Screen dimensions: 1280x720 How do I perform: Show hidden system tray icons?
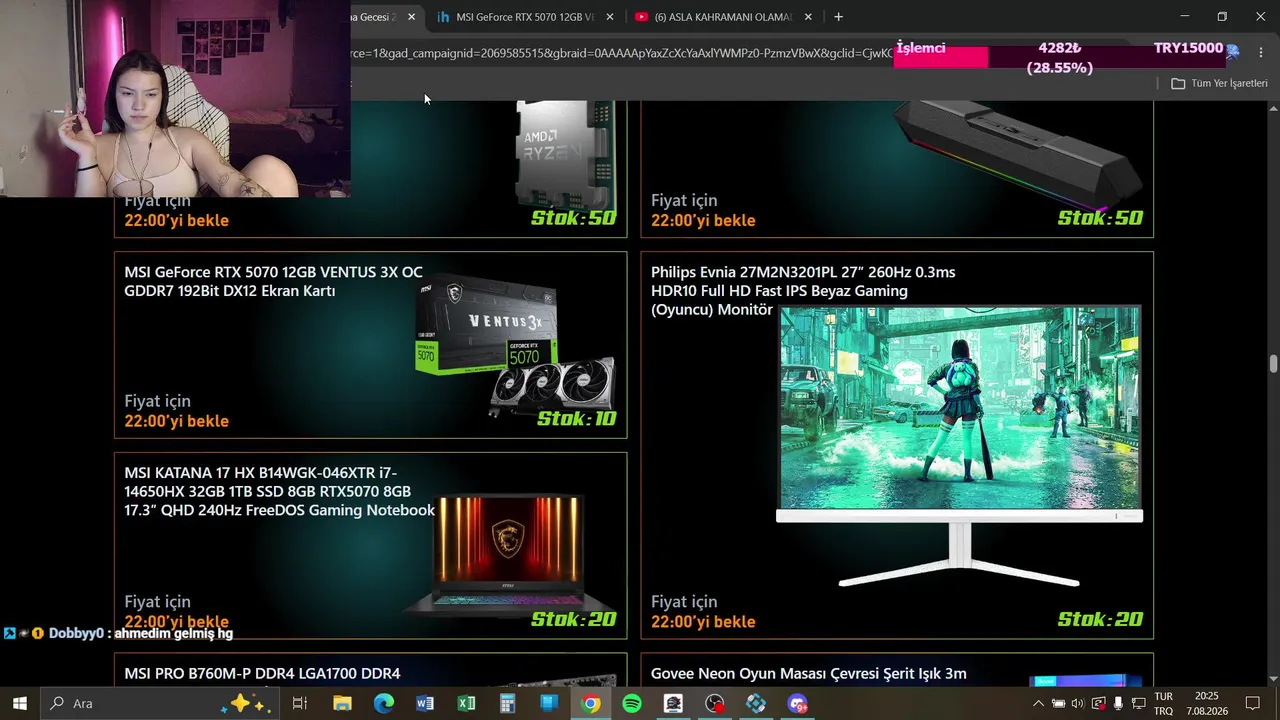tap(1038, 703)
